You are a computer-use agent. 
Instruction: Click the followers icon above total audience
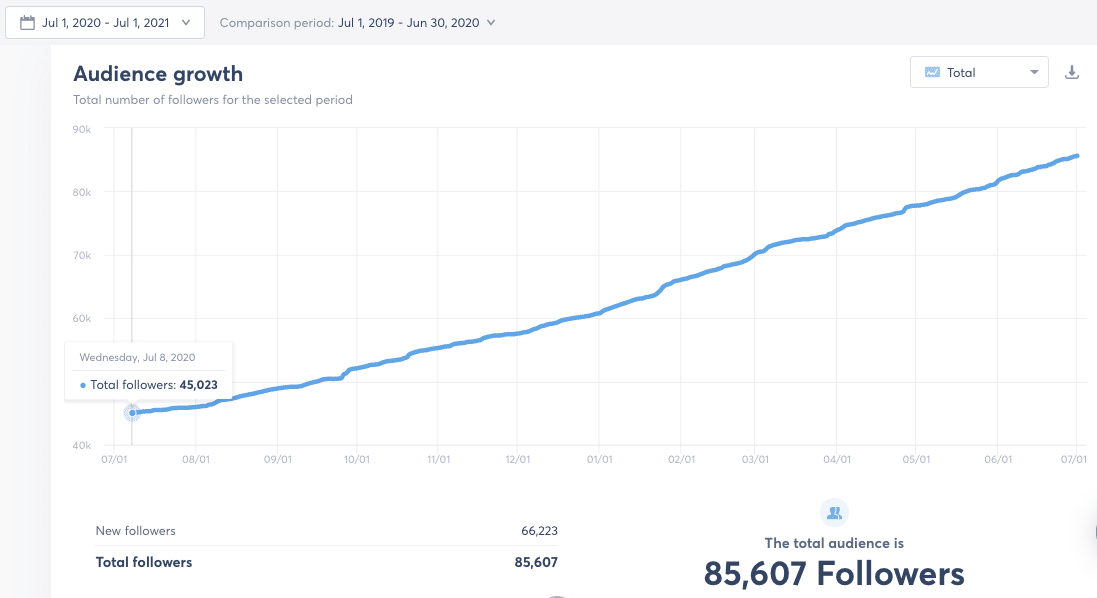click(834, 513)
